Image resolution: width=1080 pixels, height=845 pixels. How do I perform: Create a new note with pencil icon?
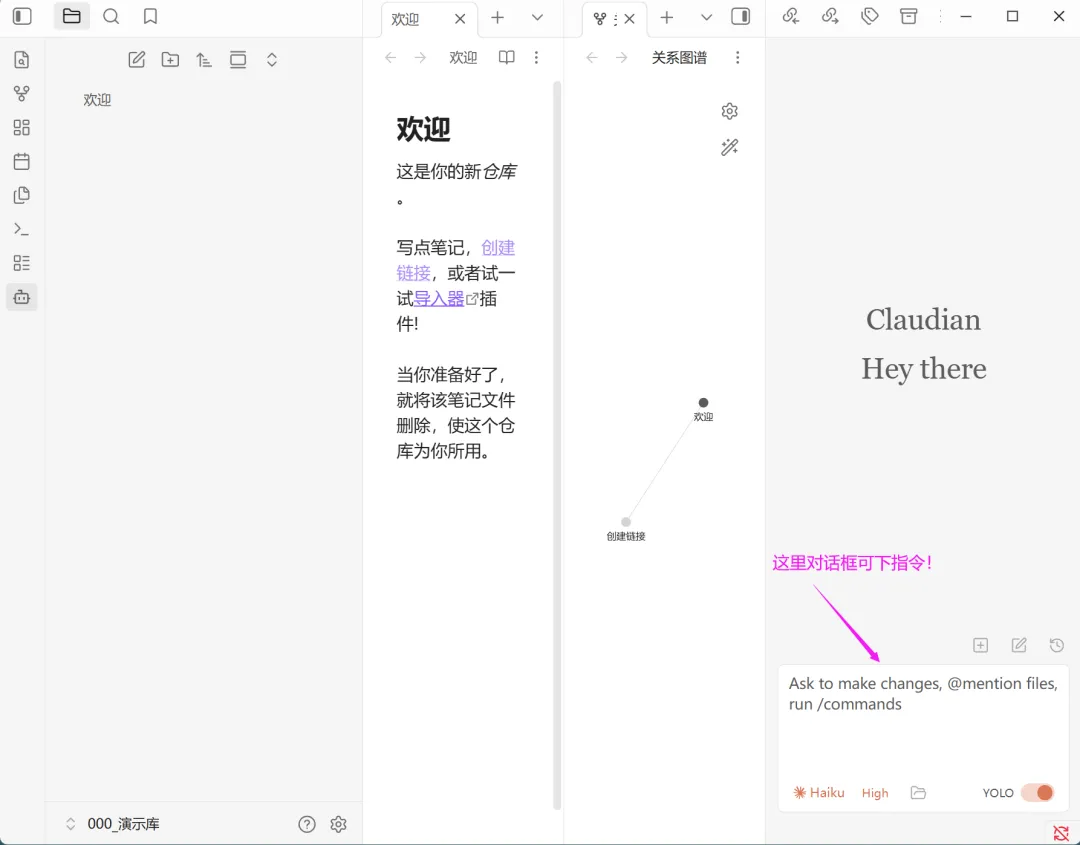click(136, 60)
